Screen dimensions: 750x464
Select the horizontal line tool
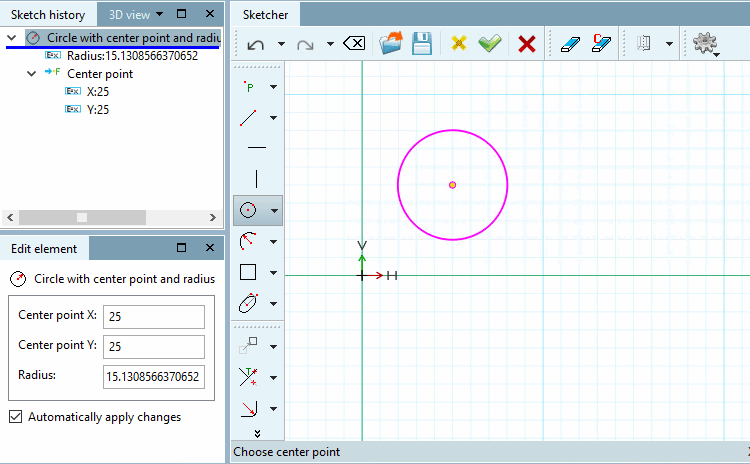coord(257,148)
